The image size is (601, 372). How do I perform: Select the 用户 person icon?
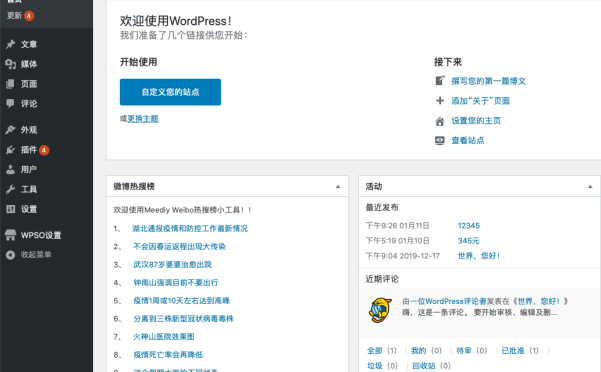[10, 169]
